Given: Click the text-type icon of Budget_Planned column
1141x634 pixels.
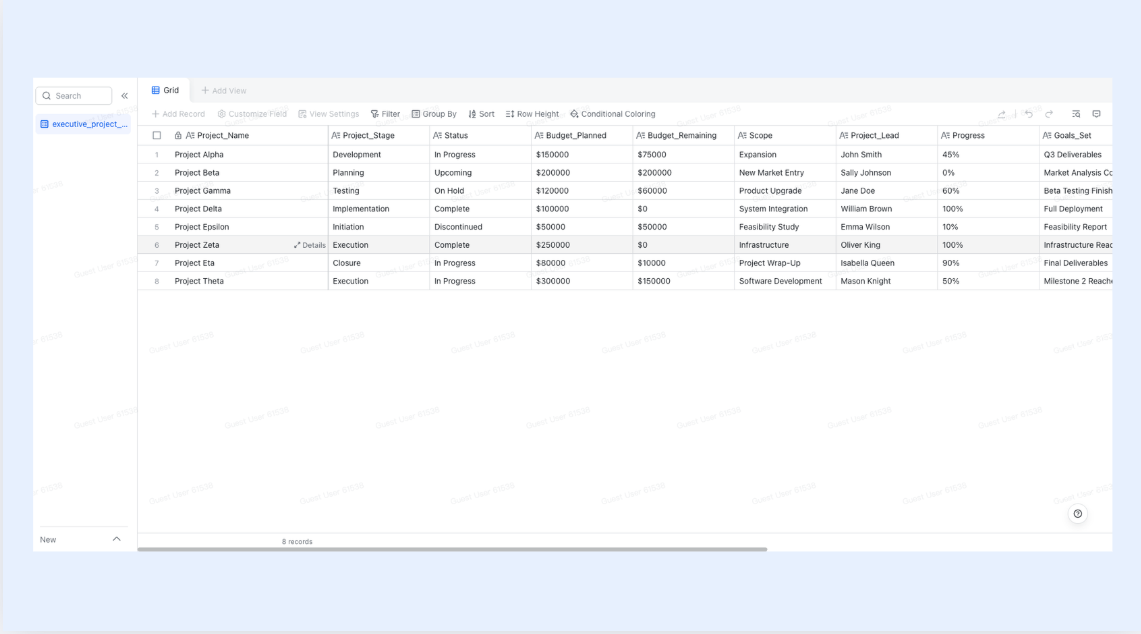Looking at the screenshot, I should click(x=539, y=135).
